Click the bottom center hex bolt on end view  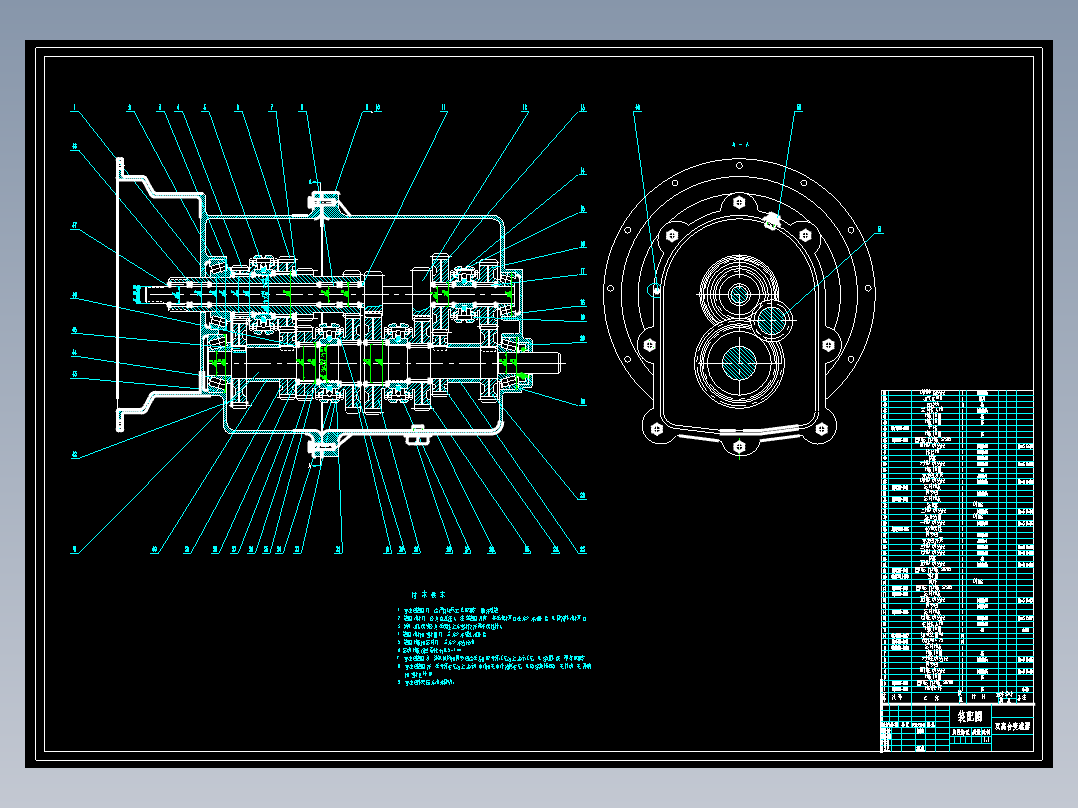click(x=739, y=446)
